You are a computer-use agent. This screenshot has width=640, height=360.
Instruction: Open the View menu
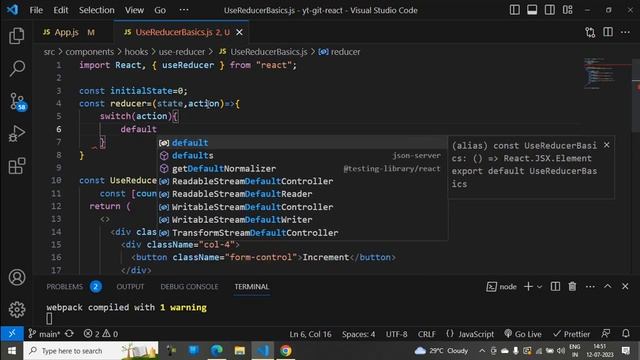pyautogui.click(x=134, y=10)
